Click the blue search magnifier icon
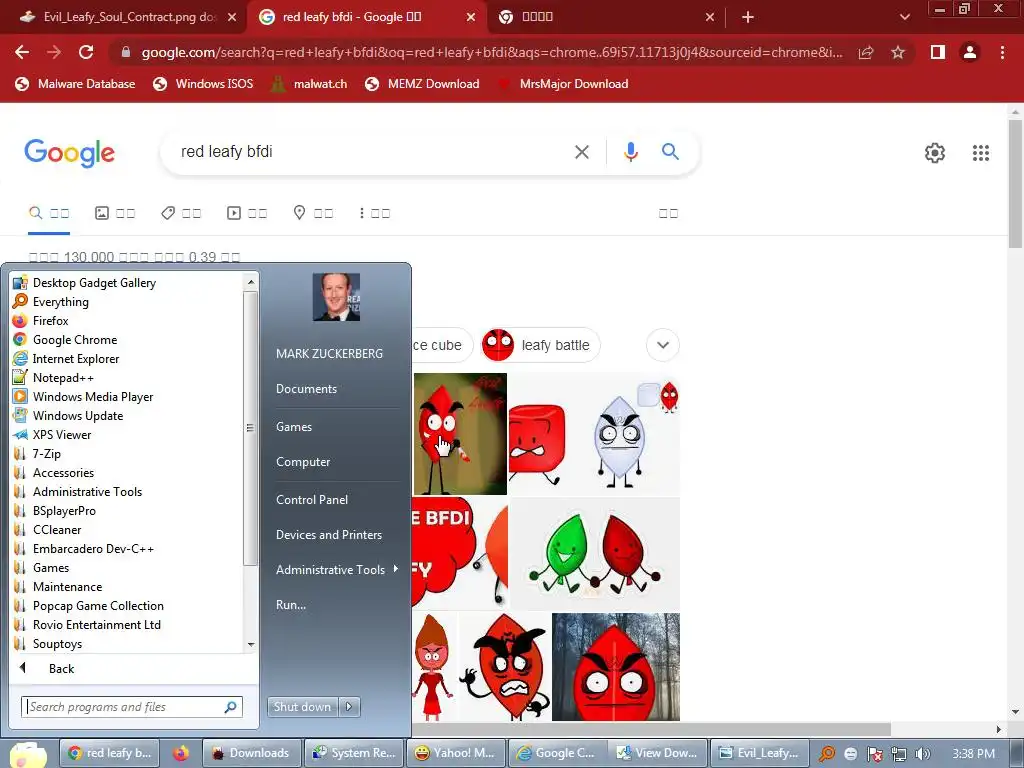 (x=670, y=152)
